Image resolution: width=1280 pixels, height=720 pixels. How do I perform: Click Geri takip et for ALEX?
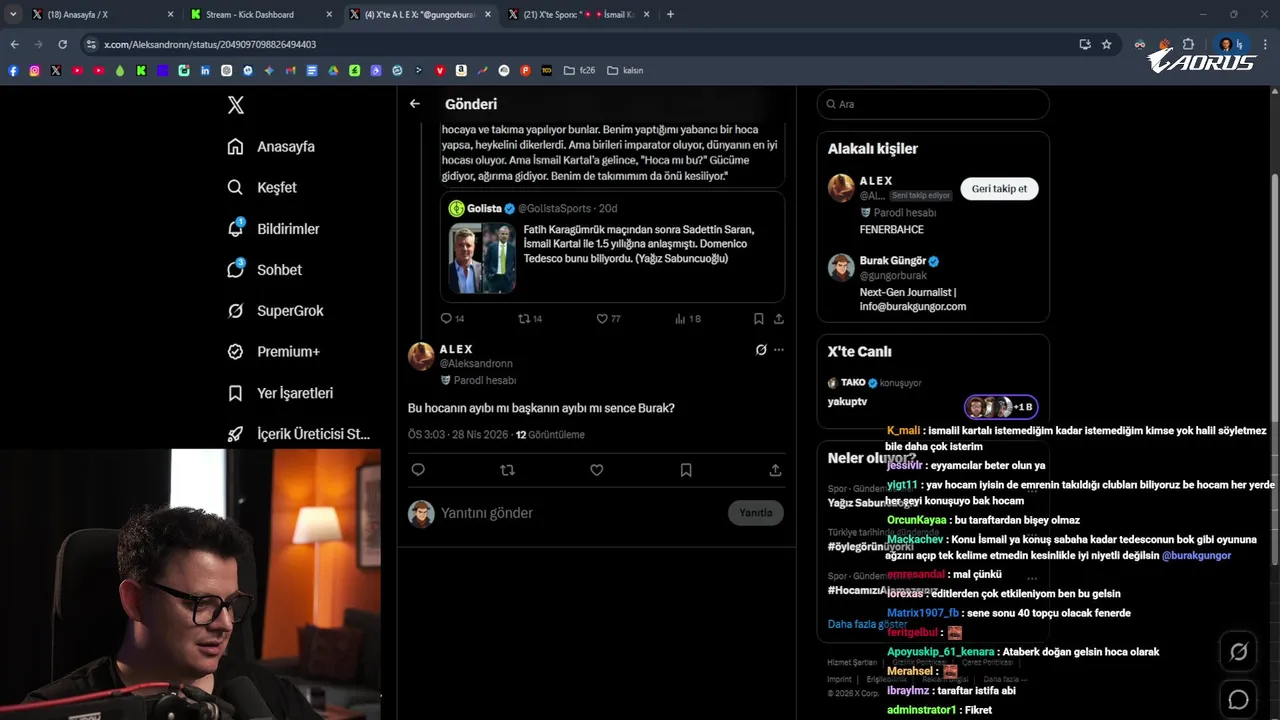[999, 188]
